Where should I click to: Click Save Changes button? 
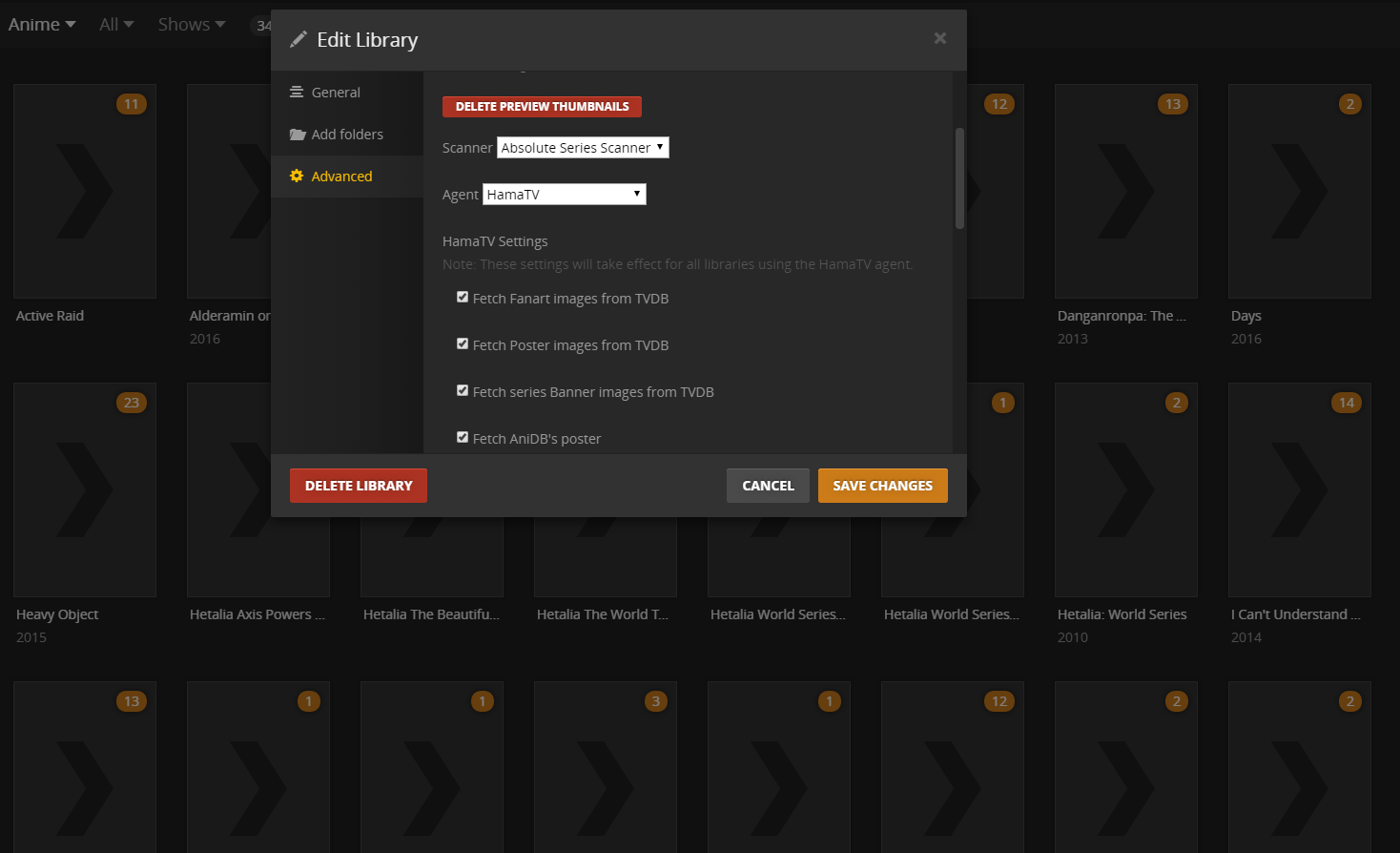click(x=883, y=486)
